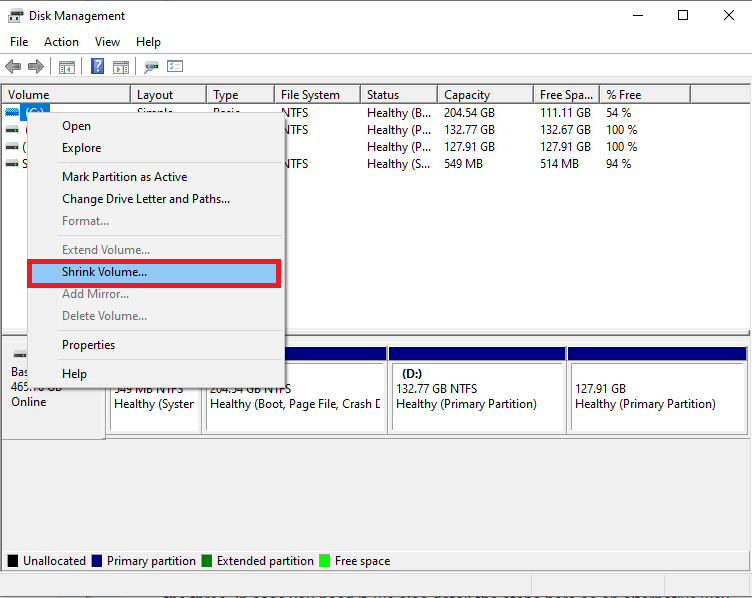Viewport: 752px width, 598px height.
Task: Open the View menu
Action: (107, 42)
